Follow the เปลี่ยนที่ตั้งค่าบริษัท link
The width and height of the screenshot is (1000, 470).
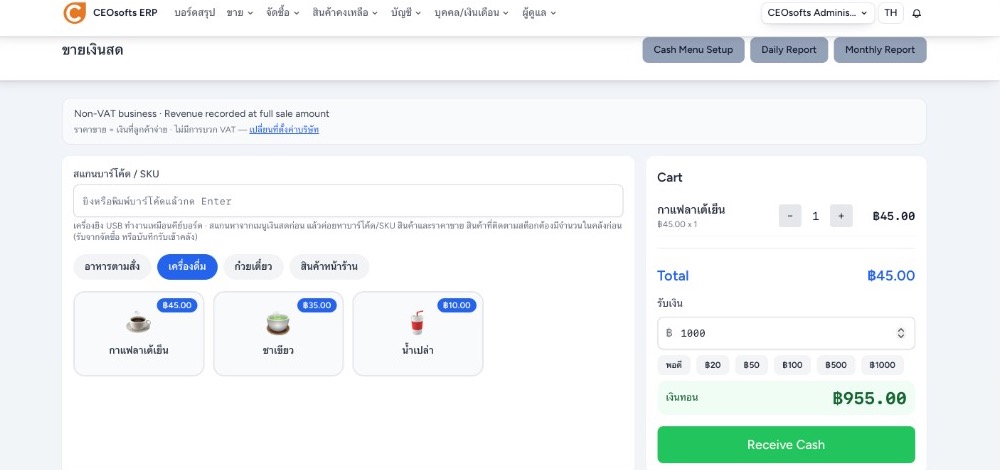pos(284,129)
